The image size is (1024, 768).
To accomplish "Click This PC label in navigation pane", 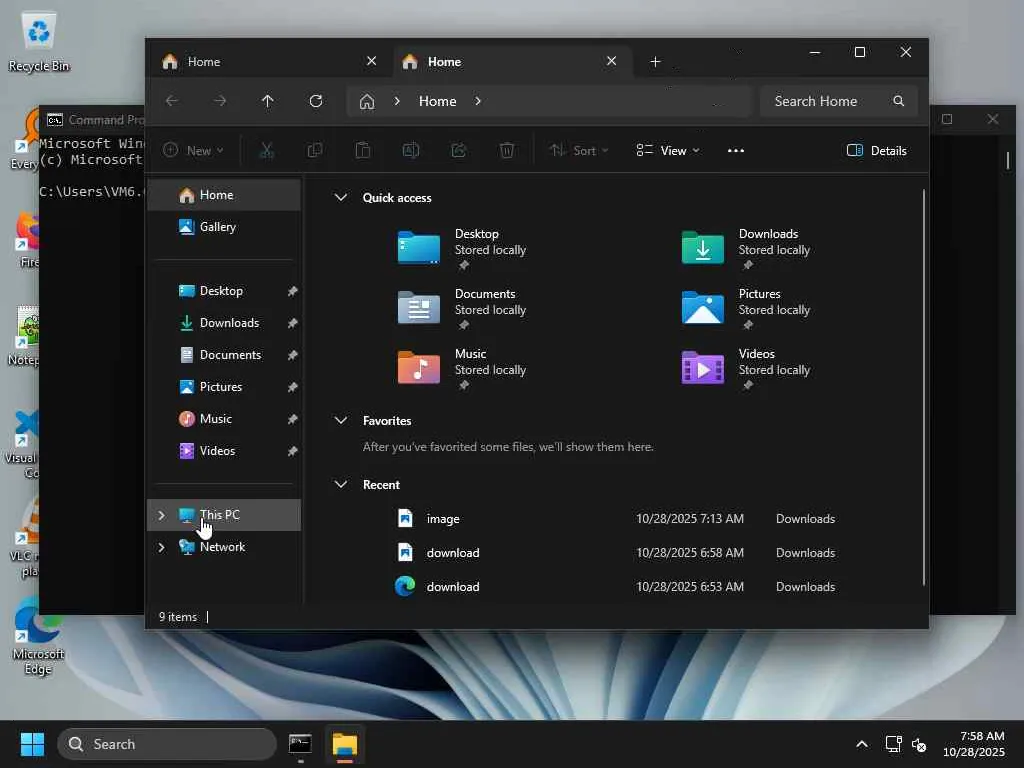I will click(220, 515).
